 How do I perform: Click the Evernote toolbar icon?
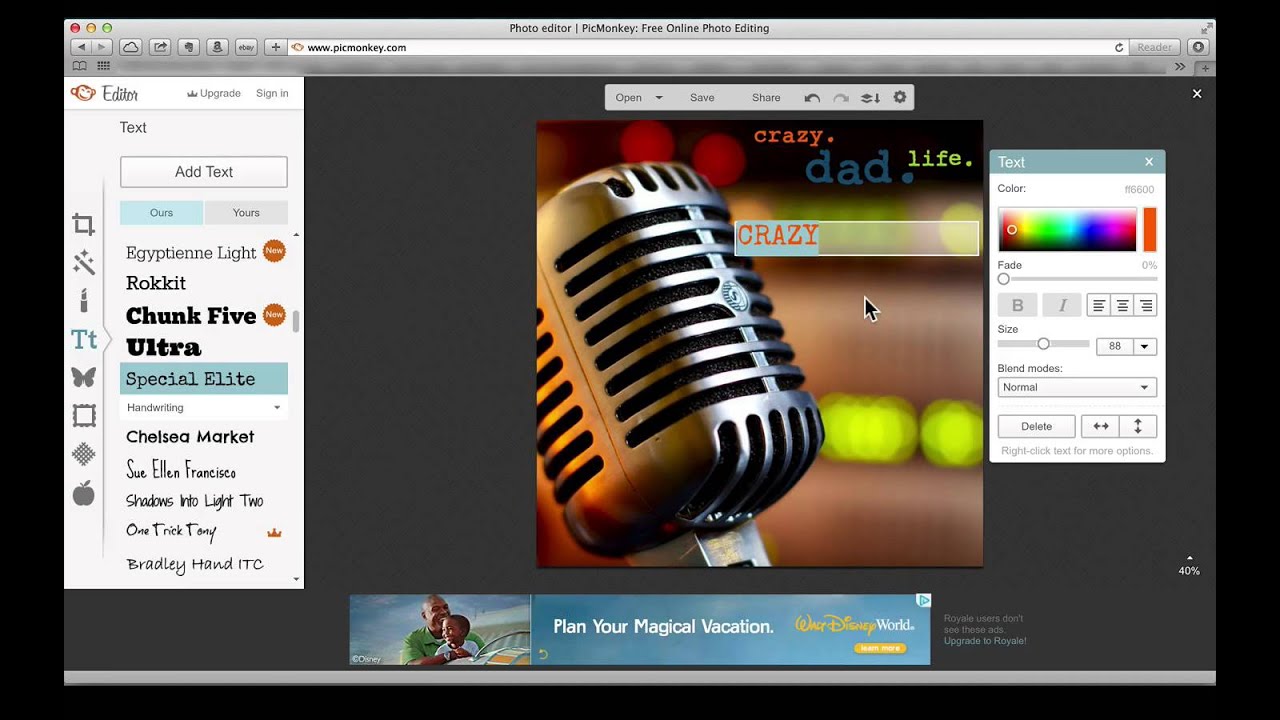[x=188, y=47]
